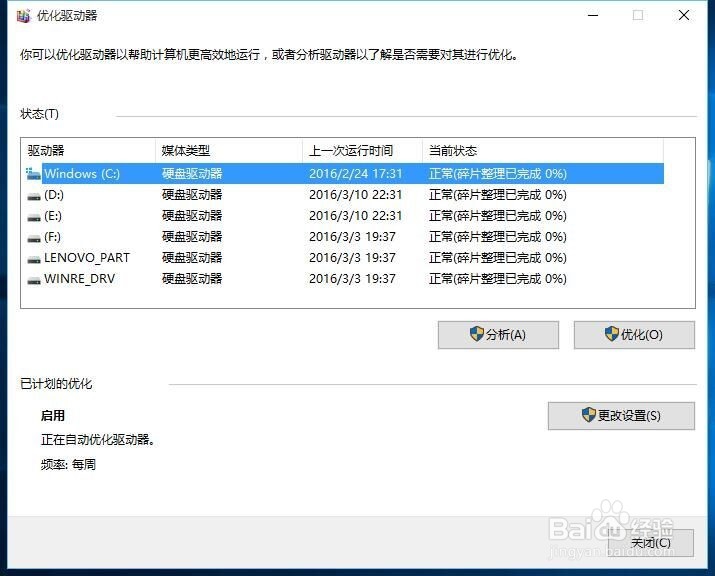Screen dimensions: 715x576
Task: Click the status cell of drive (D:)
Action: (497, 195)
